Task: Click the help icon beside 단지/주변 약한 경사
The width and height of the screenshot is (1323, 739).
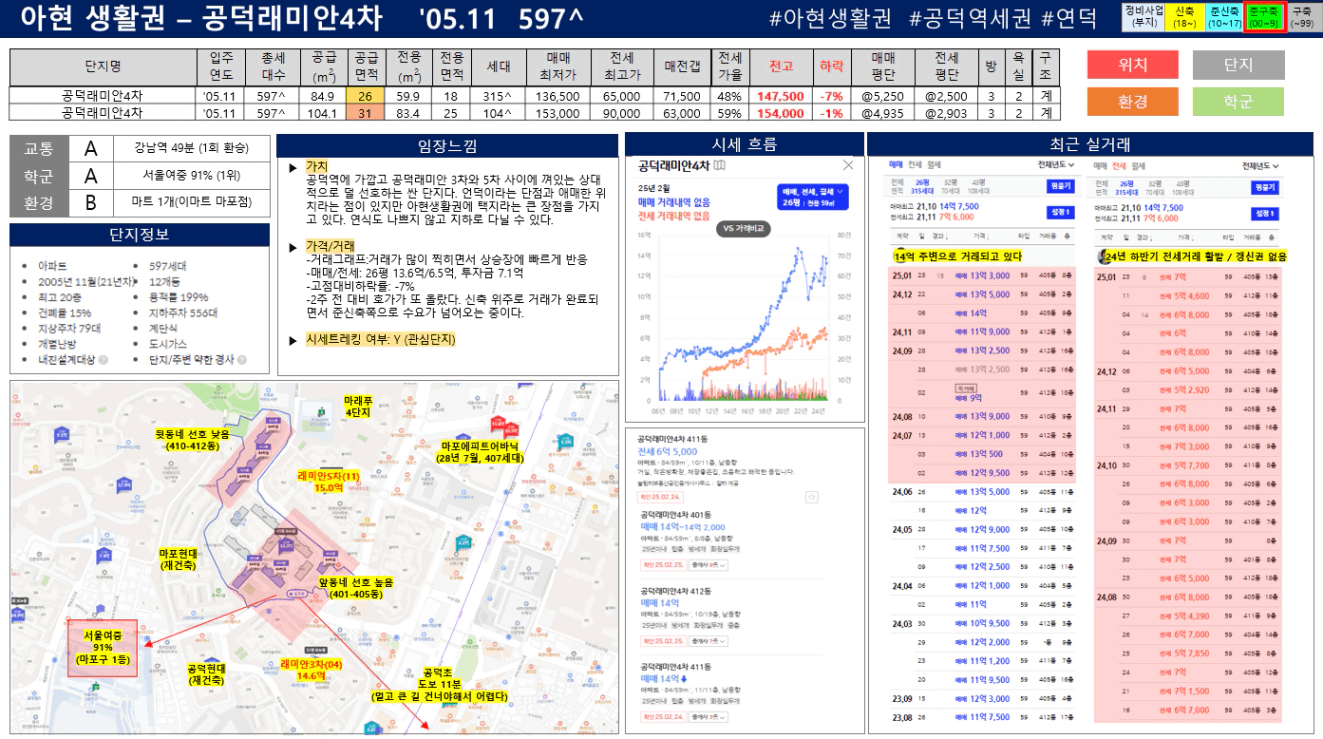Action: click(241, 359)
